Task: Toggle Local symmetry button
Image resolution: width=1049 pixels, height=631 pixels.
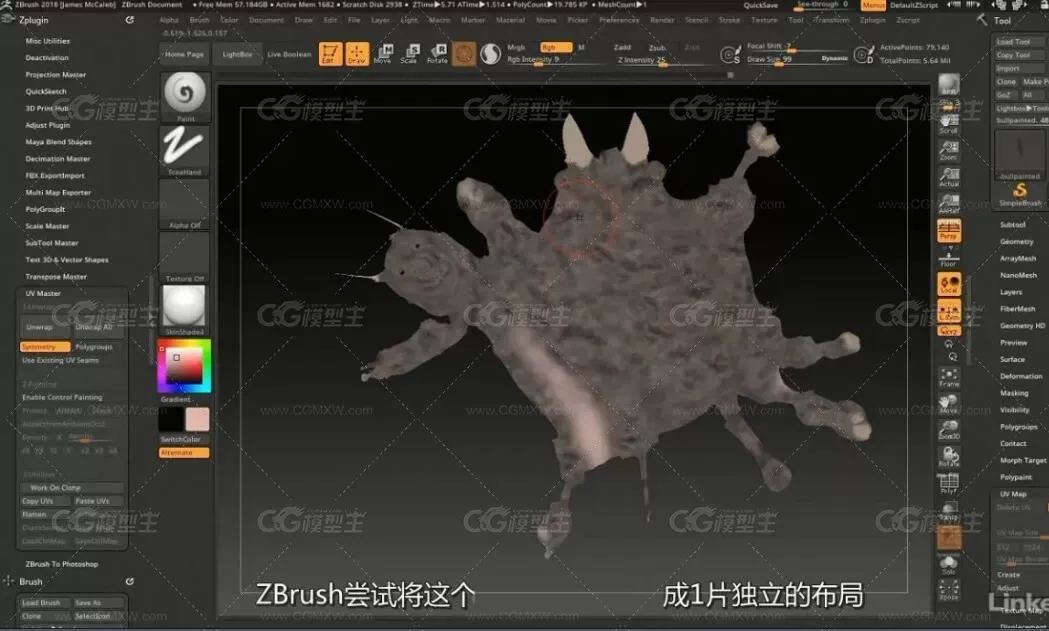Action: (x=949, y=284)
